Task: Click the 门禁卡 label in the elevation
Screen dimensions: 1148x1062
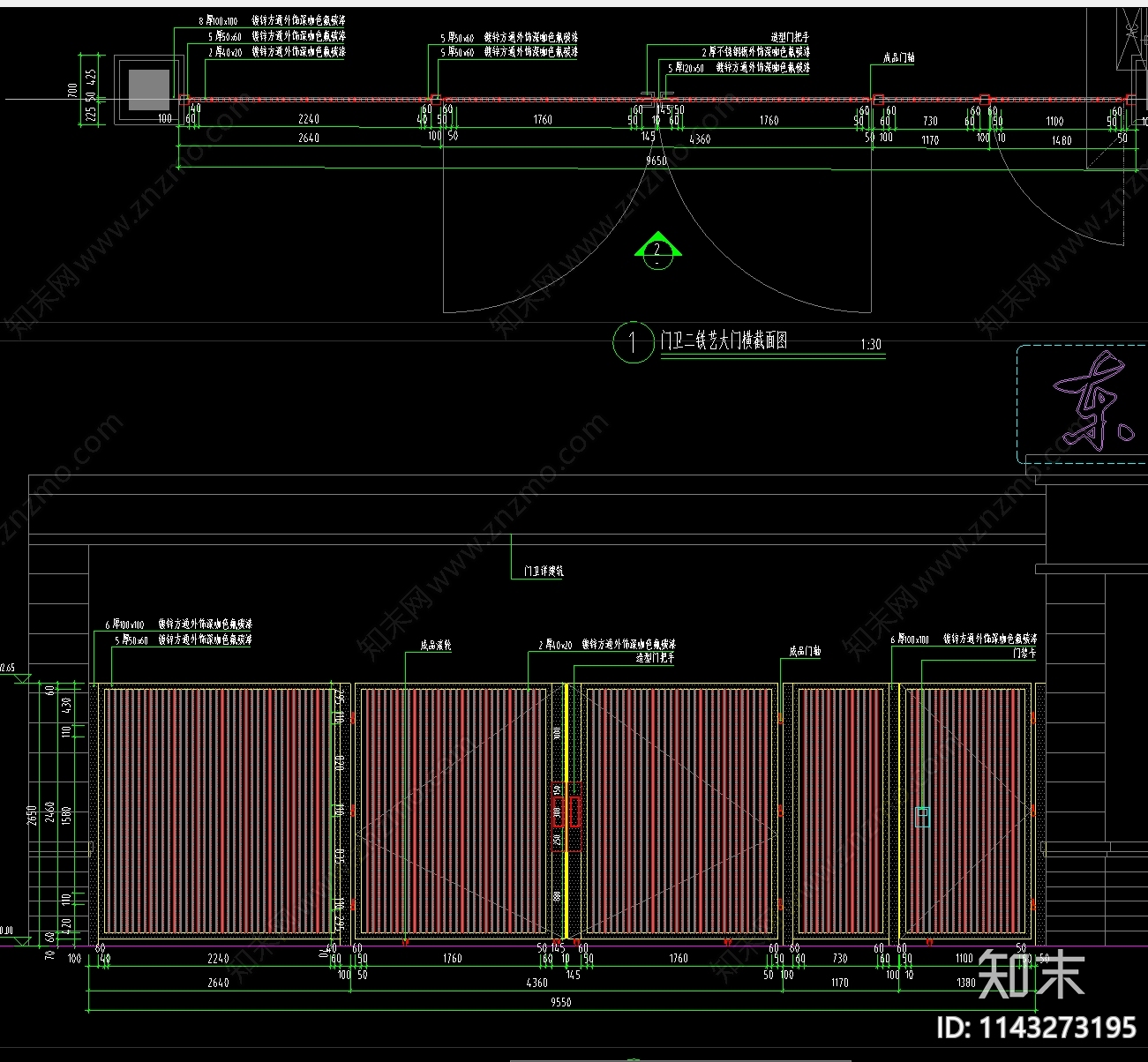Action: pos(1024,654)
